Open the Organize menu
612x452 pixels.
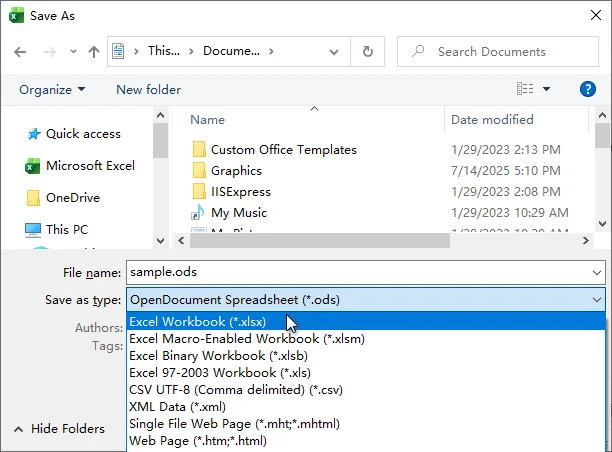click(52, 90)
